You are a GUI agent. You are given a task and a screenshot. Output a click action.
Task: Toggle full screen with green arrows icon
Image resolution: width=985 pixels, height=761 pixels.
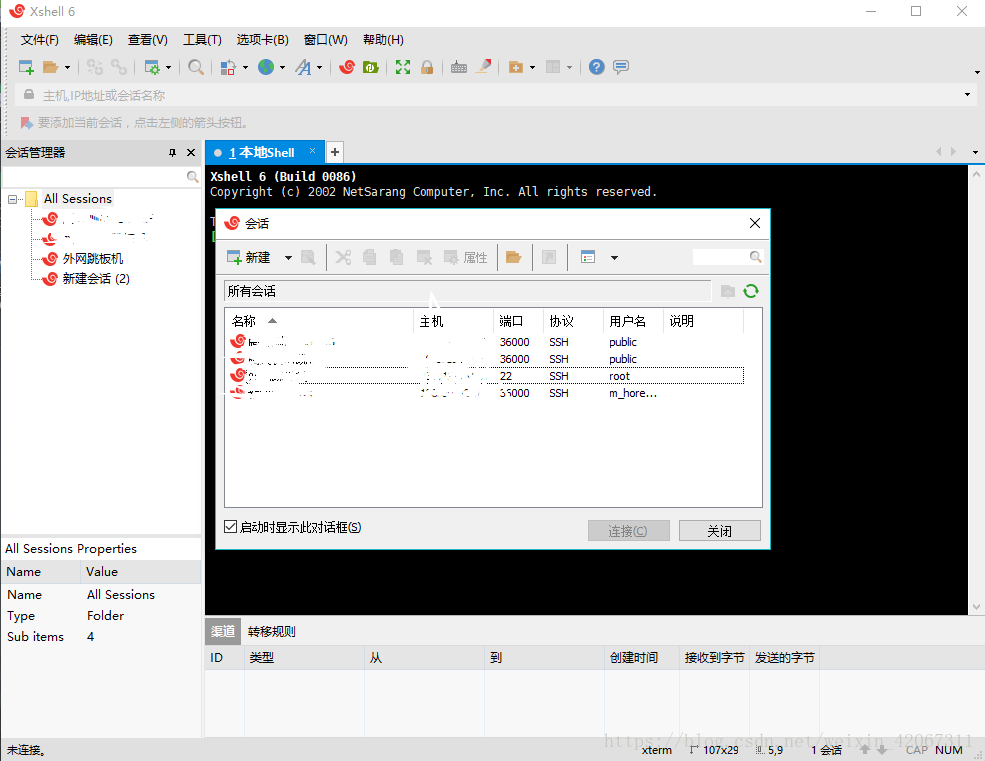(403, 67)
